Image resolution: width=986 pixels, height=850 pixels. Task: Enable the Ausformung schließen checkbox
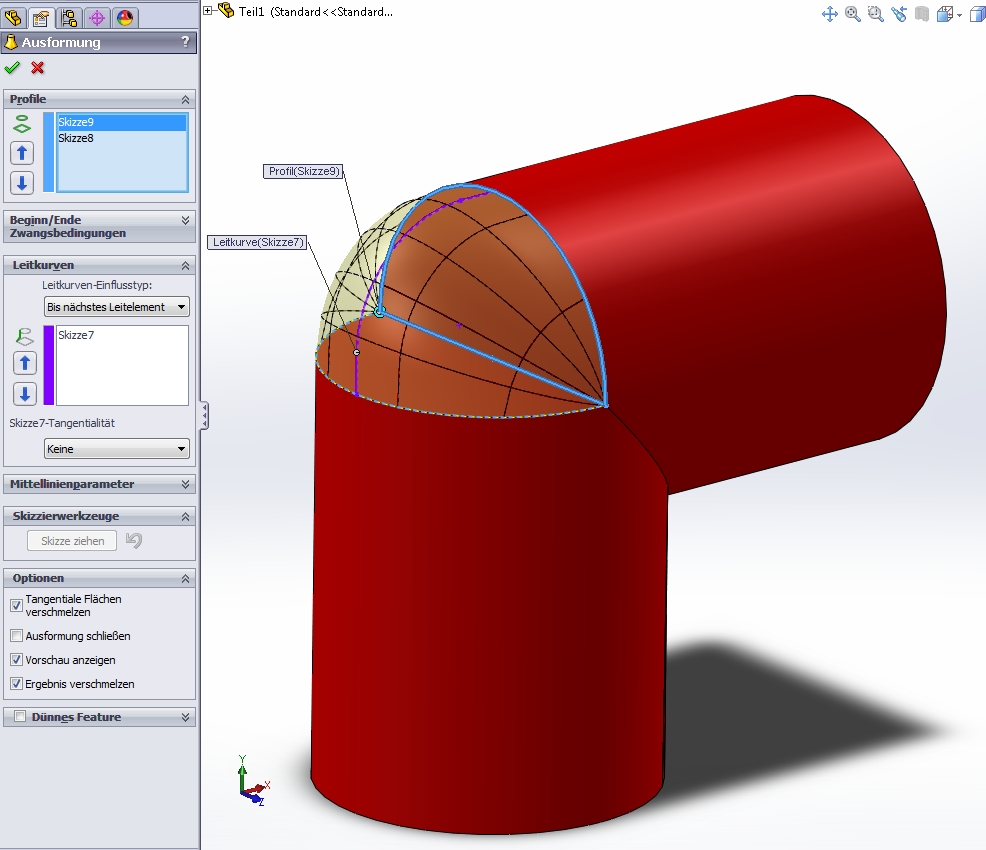[17, 636]
